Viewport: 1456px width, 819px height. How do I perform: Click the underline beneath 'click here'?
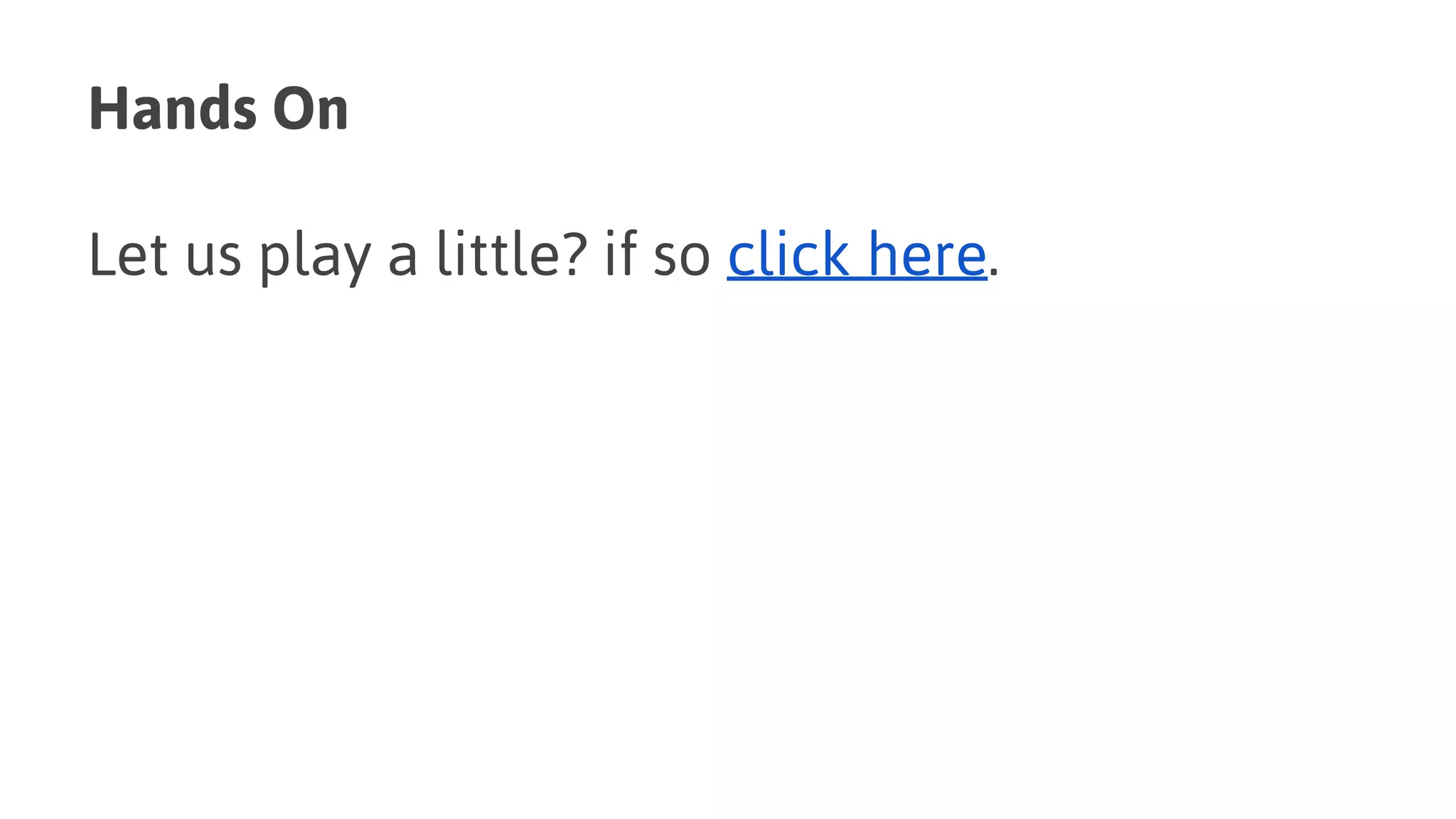coord(857,280)
